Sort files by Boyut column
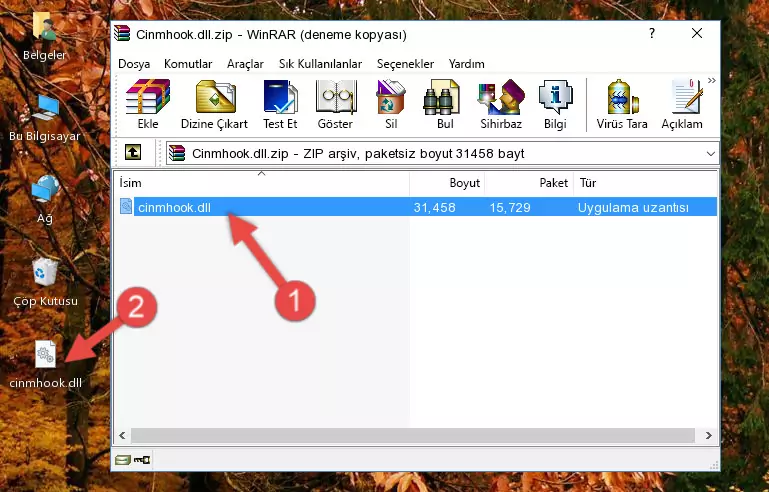The width and height of the screenshot is (769, 492). [447, 183]
